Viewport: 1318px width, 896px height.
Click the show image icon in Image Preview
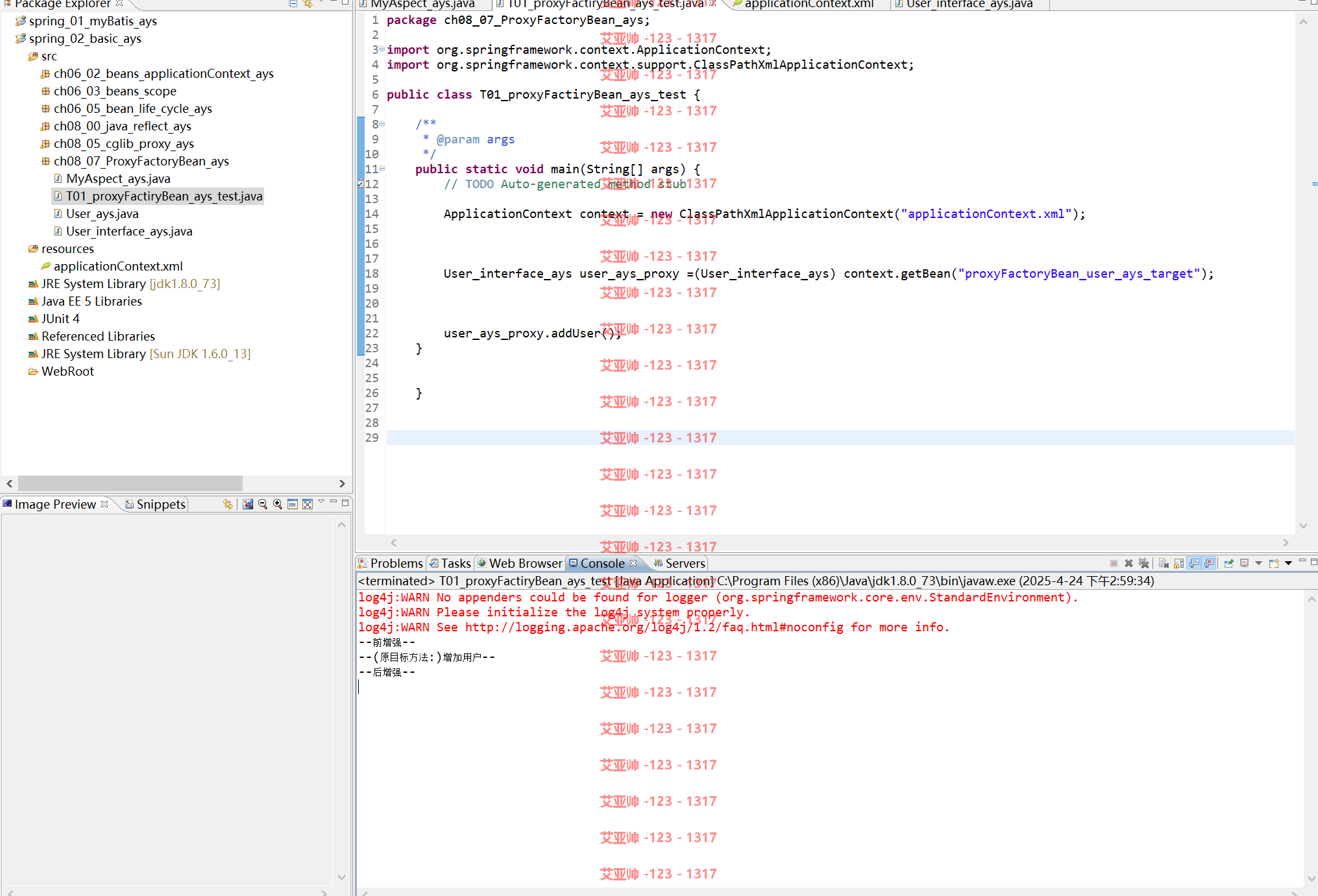pos(248,504)
